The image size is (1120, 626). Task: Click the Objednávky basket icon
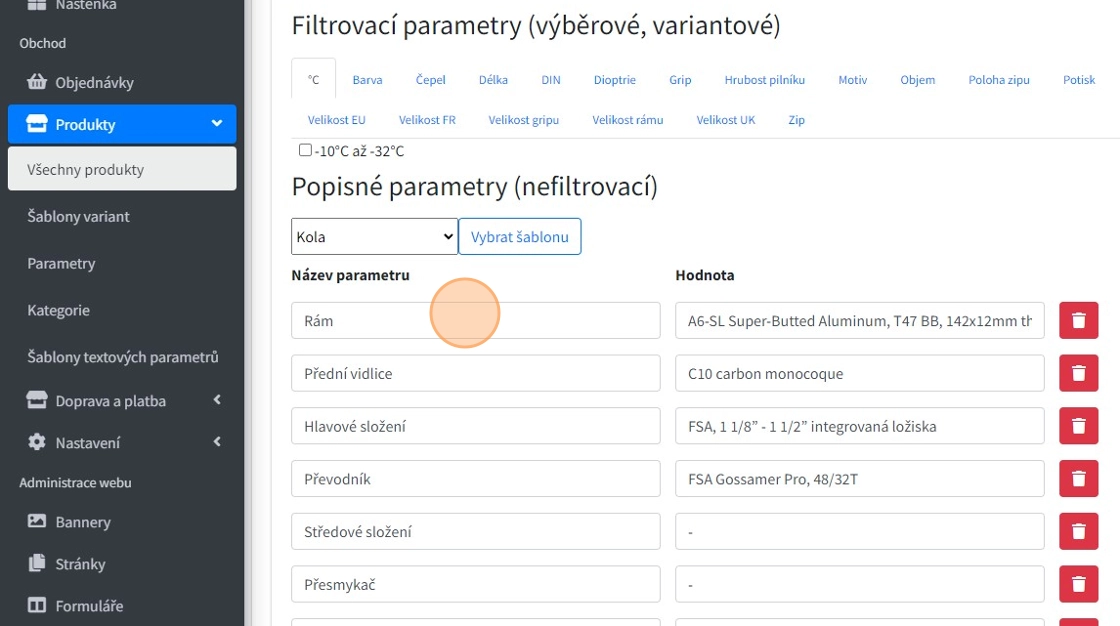coord(37,82)
